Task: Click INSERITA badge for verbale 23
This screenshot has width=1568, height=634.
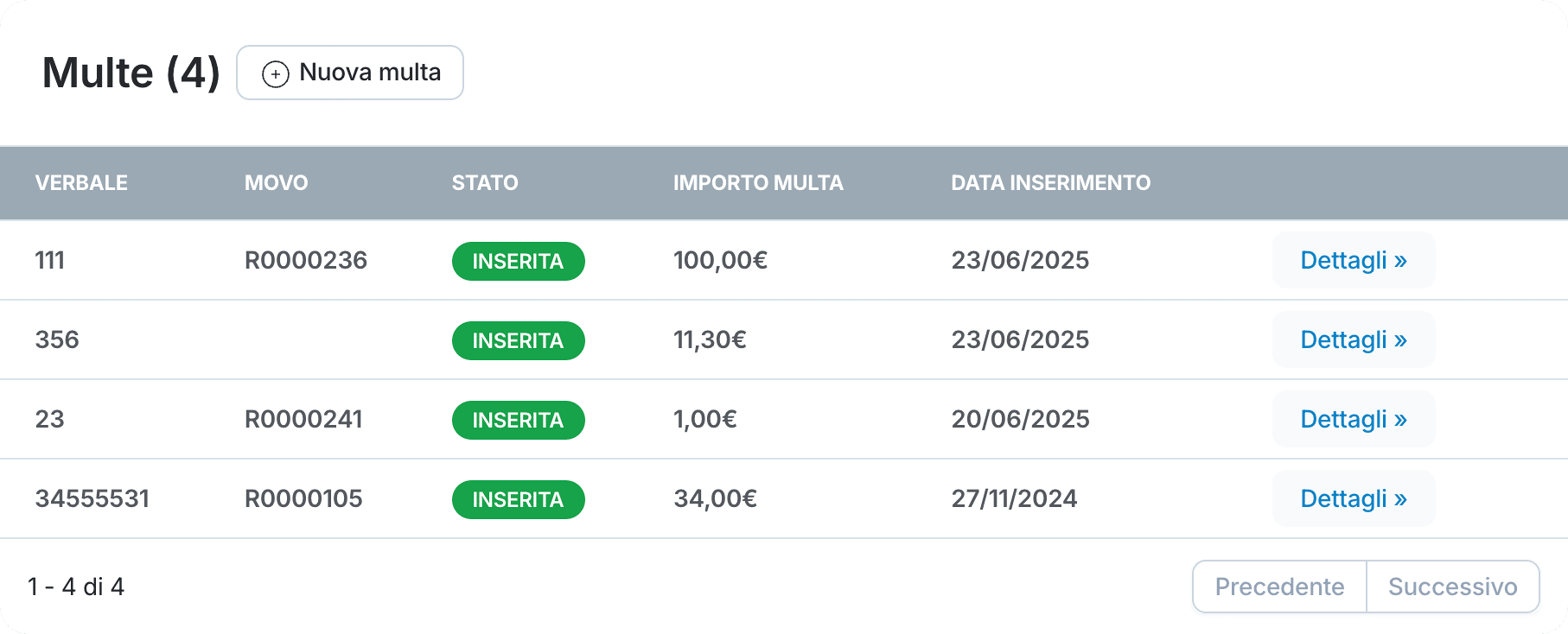Action: point(518,420)
